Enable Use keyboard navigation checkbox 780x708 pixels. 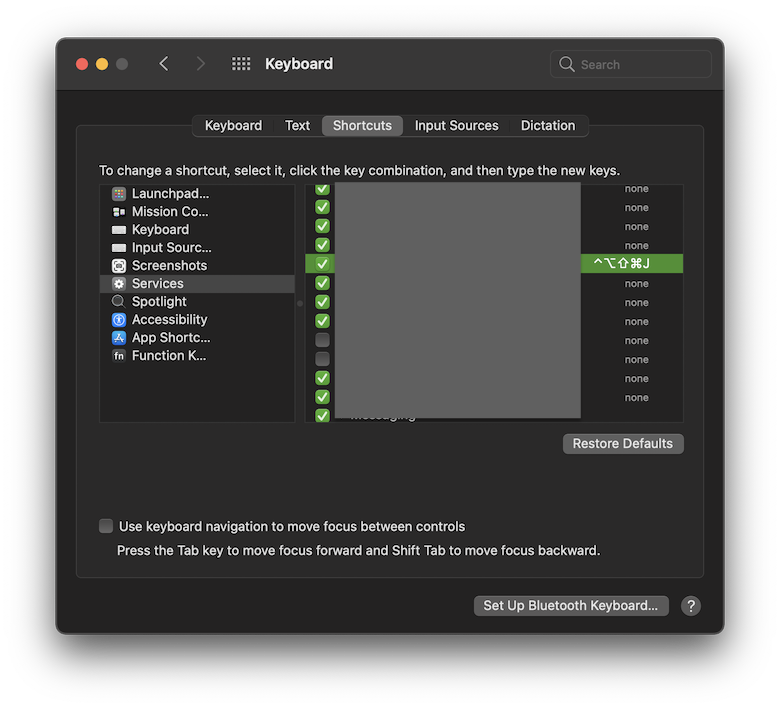105,526
